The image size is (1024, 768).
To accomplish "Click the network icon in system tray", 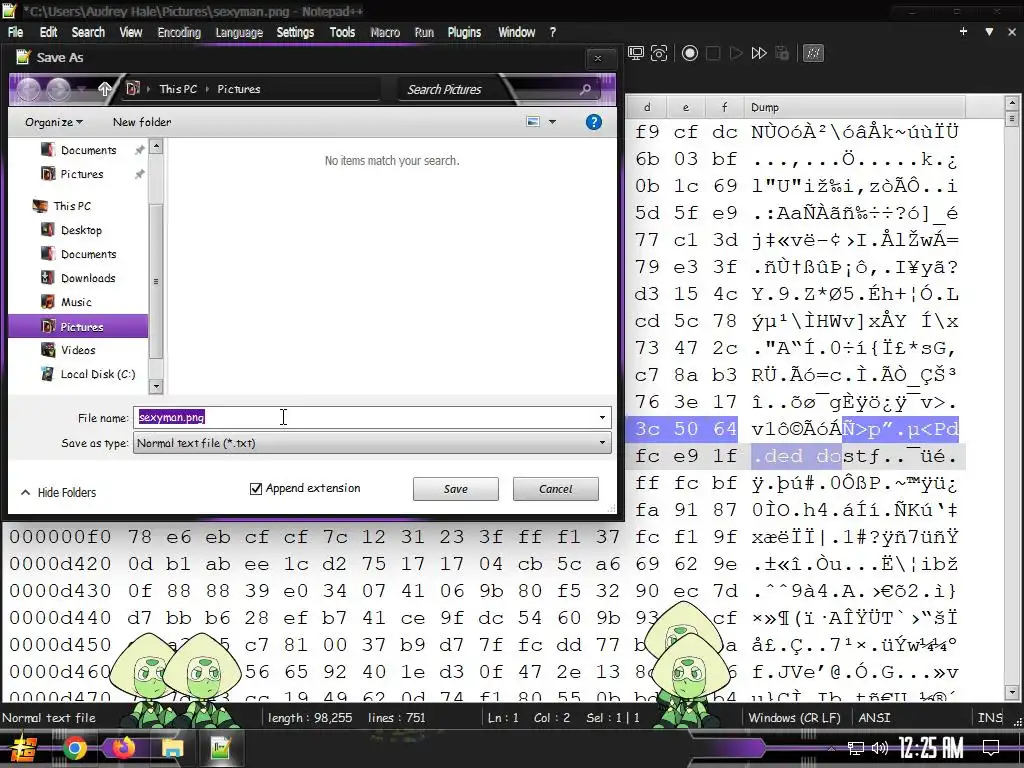I will click(855, 748).
